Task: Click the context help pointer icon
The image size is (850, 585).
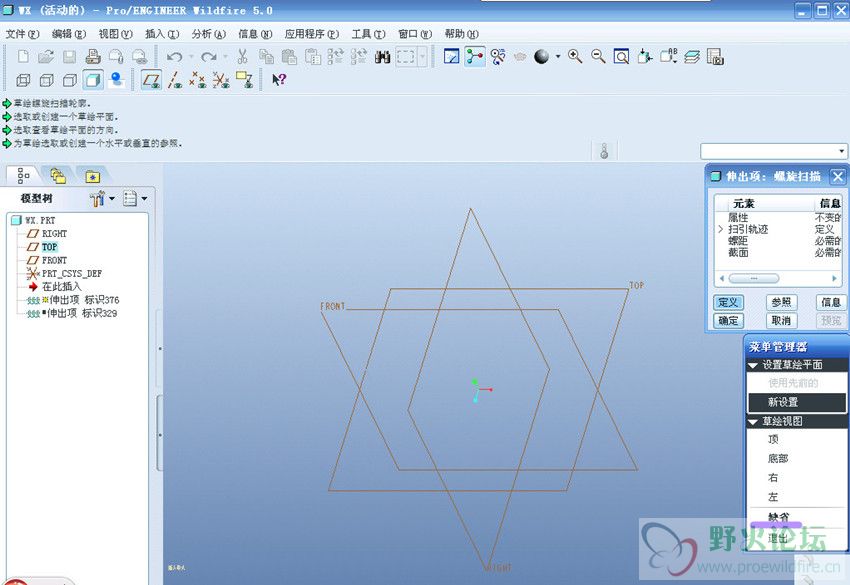Action: pyautogui.click(x=279, y=80)
